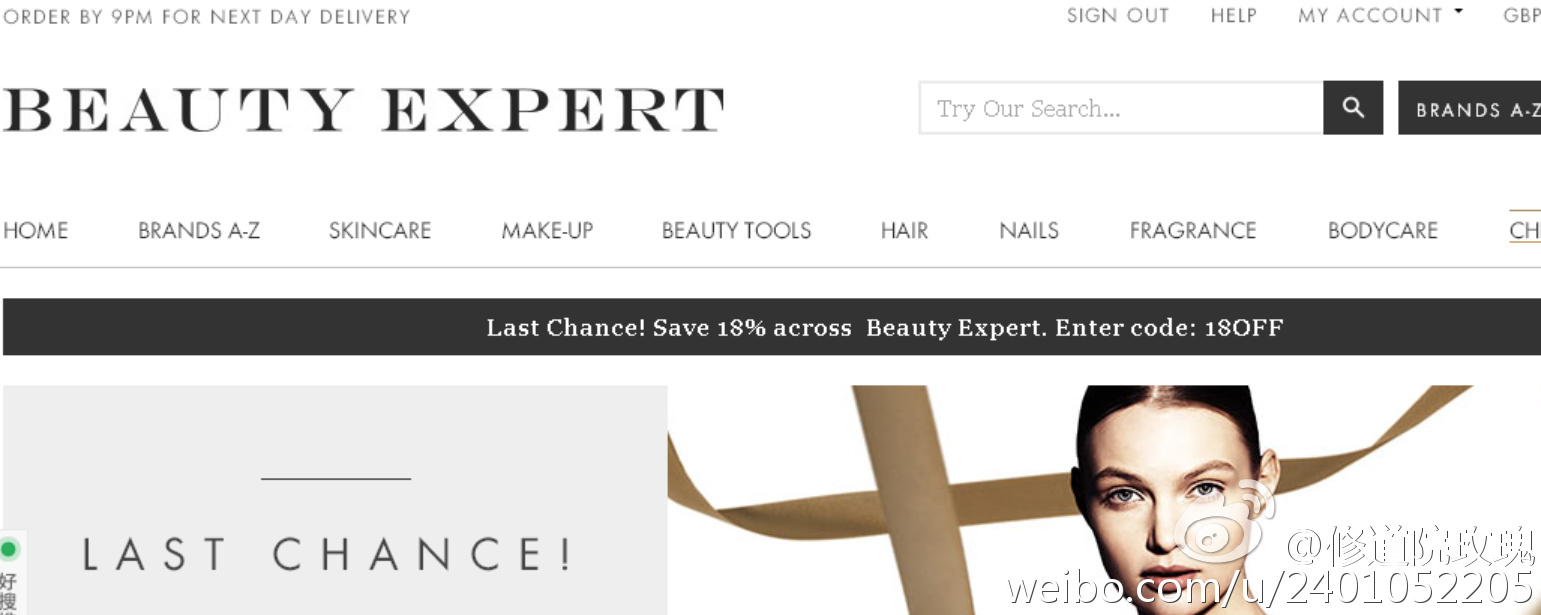Open the Last Chance promotional image
Viewport: 1541px width, 615px height.
pyautogui.click(x=335, y=500)
